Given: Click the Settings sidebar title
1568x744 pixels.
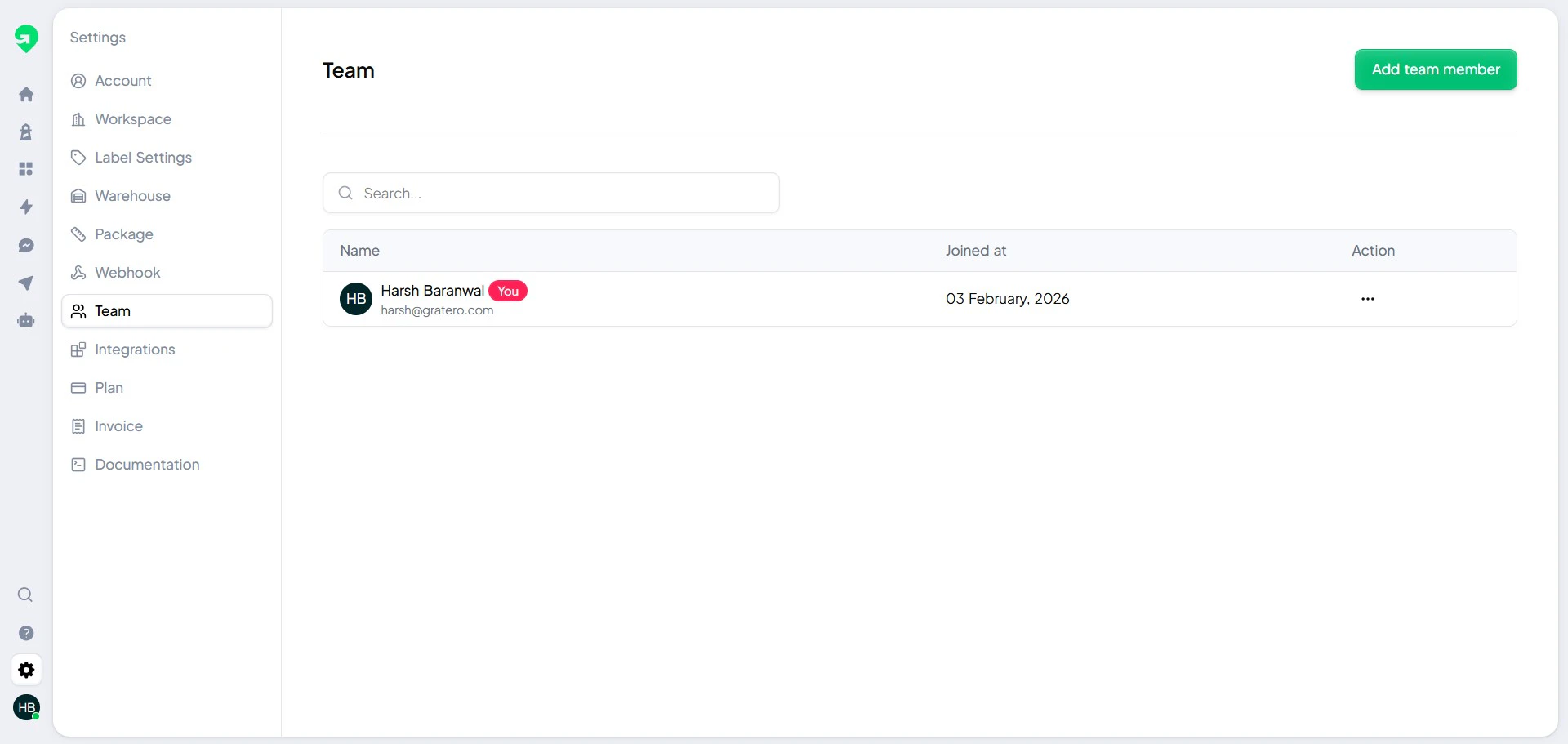Looking at the screenshot, I should [x=98, y=38].
